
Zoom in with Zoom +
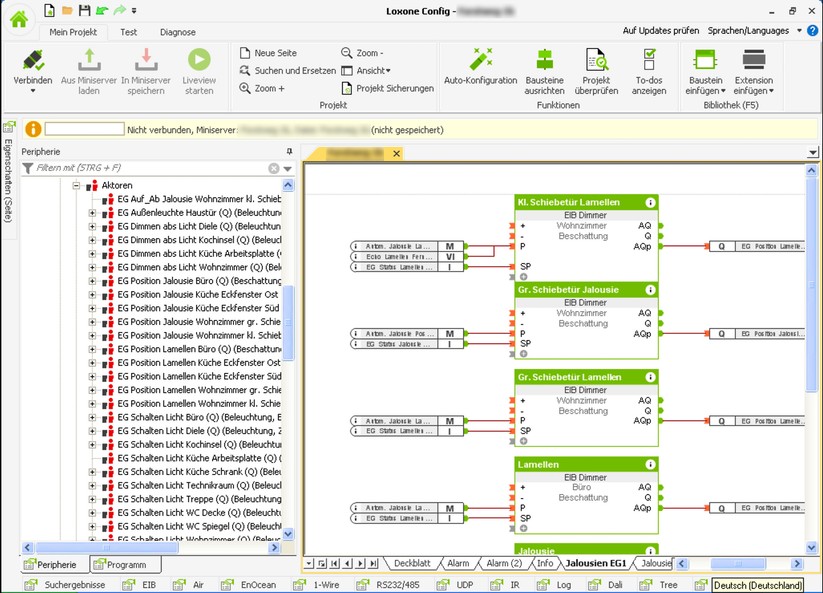262,88
